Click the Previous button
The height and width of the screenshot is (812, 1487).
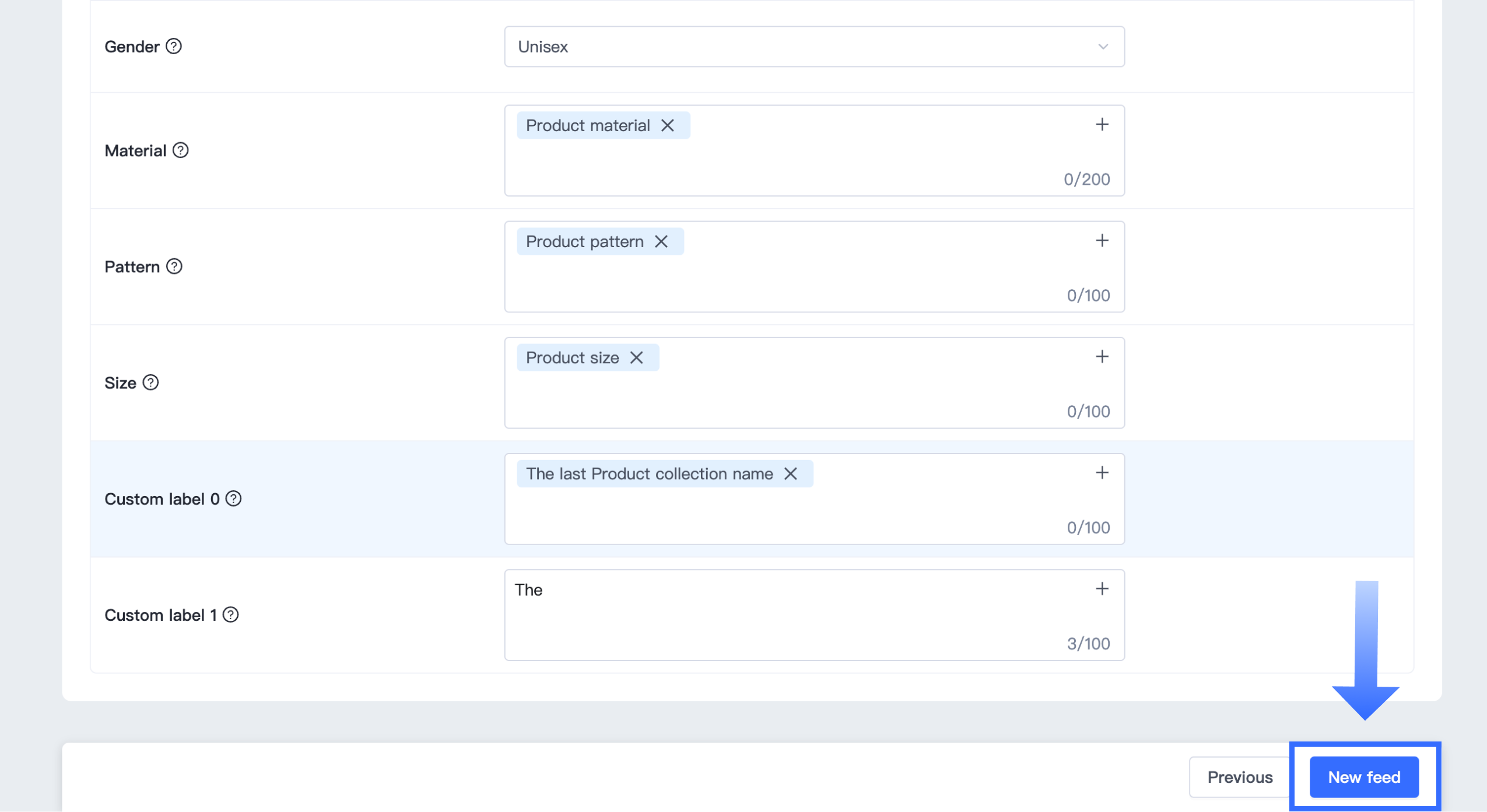coord(1240,776)
